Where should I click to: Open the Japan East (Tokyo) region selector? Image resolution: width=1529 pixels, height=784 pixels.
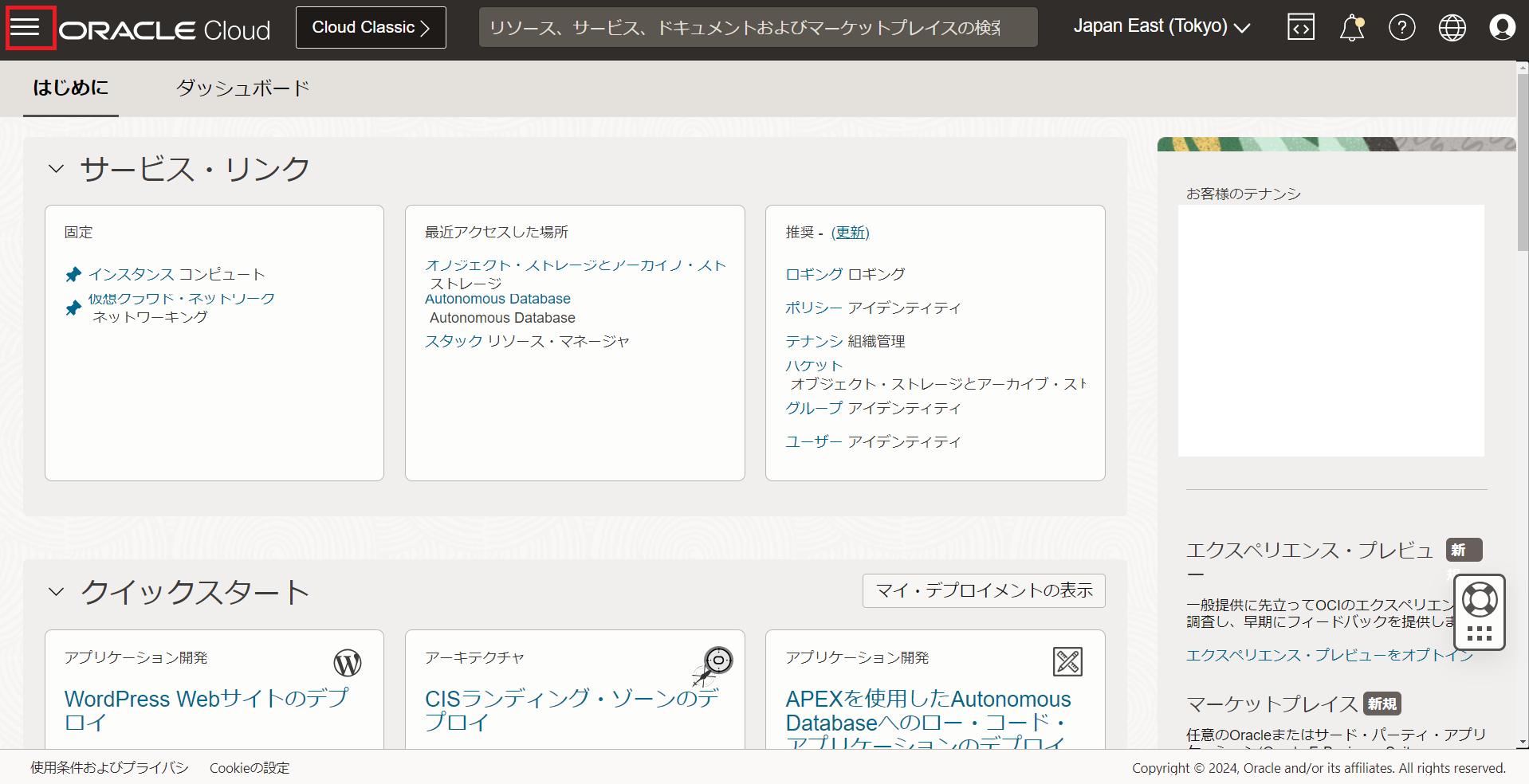pyautogui.click(x=1161, y=26)
